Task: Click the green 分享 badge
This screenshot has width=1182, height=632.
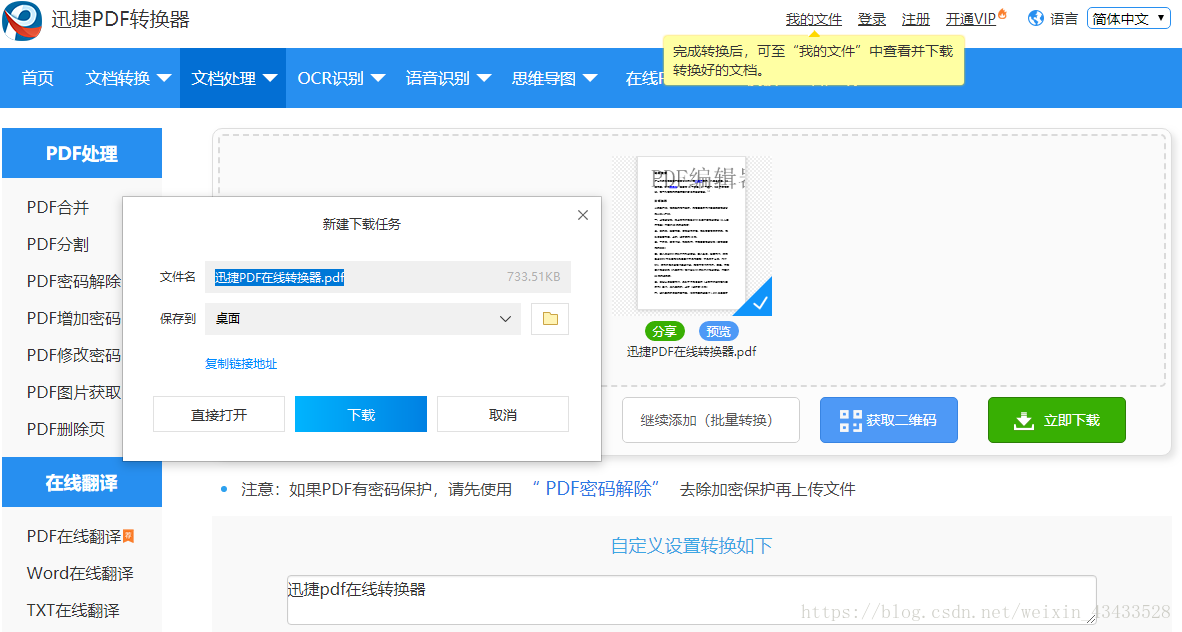Action: coord(664,331)
